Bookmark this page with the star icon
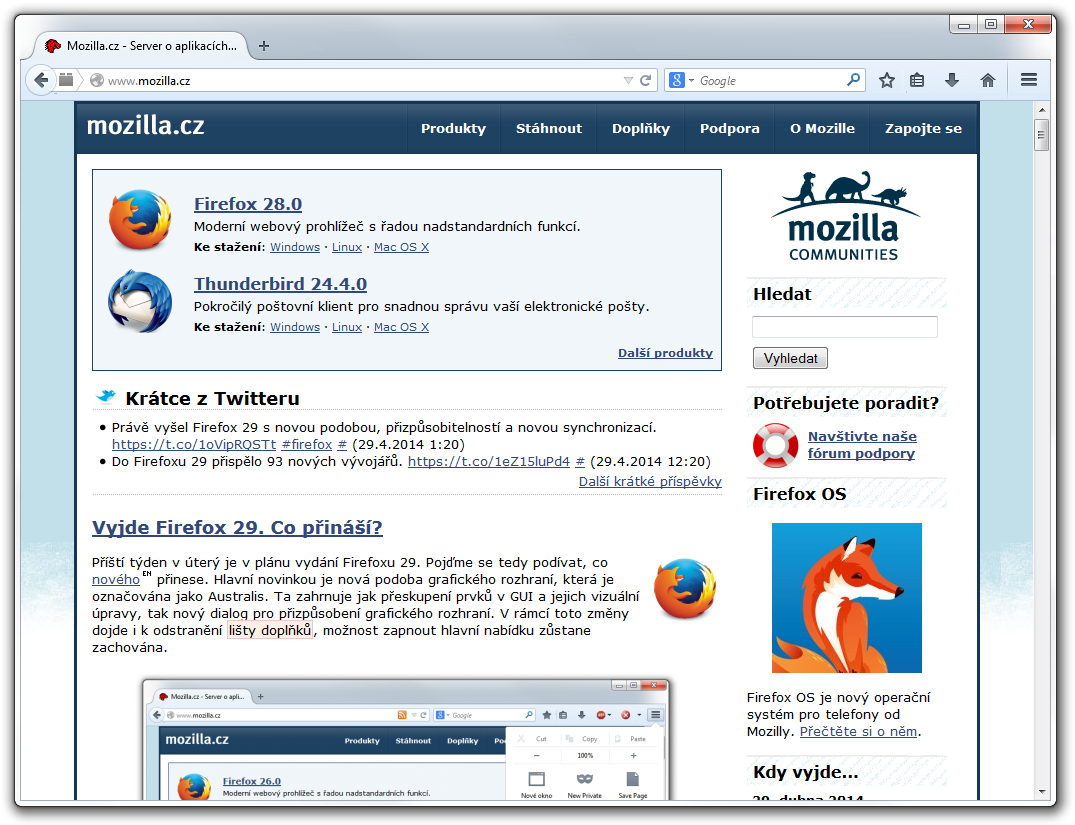Image resolution: width=1075 pixels, height=825 pixels. coord(886,80)
